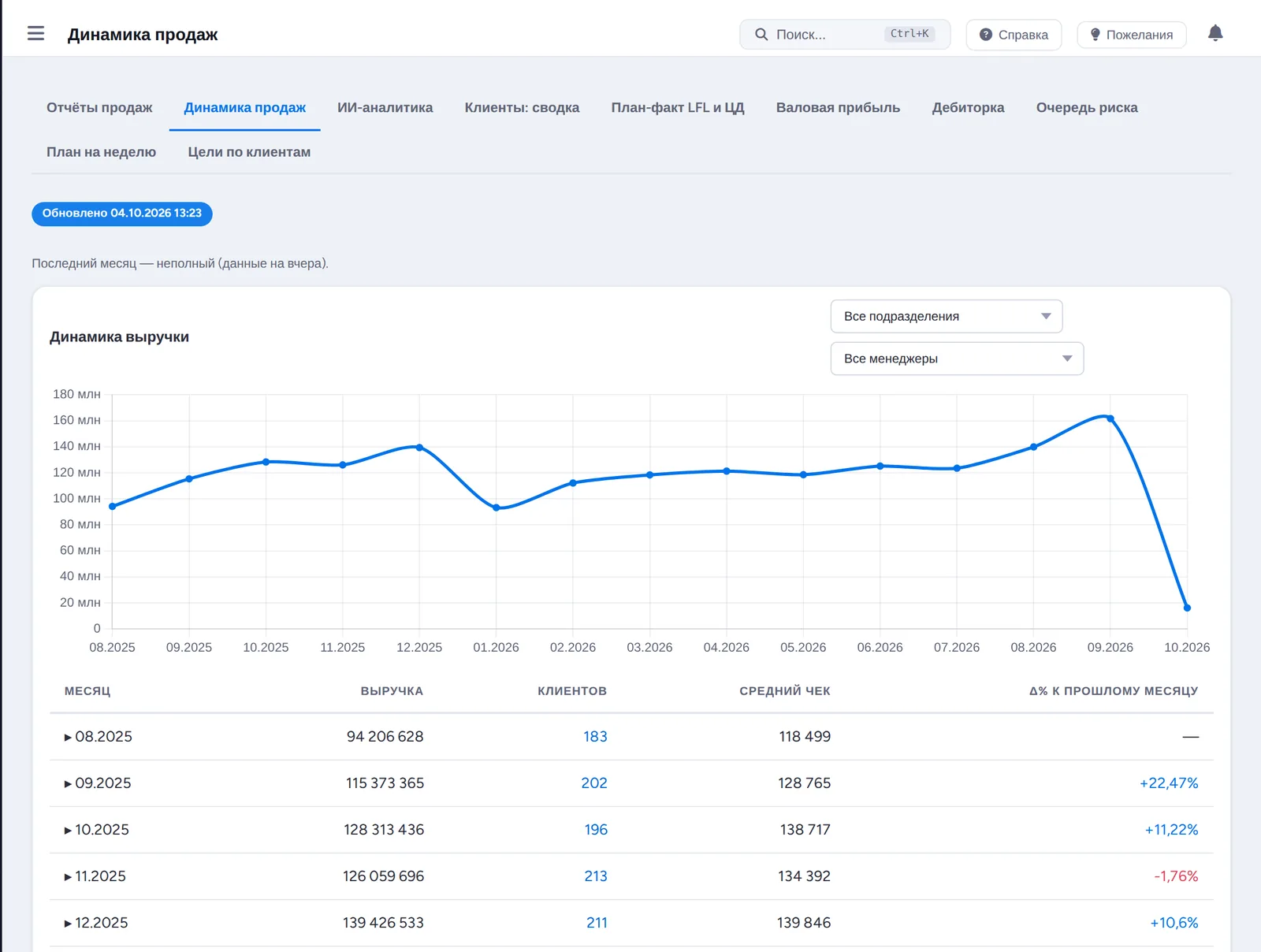Click the 09.2026 peak point on chart
Viewport: 1261px width, 952px height.
click(1110, 418)
